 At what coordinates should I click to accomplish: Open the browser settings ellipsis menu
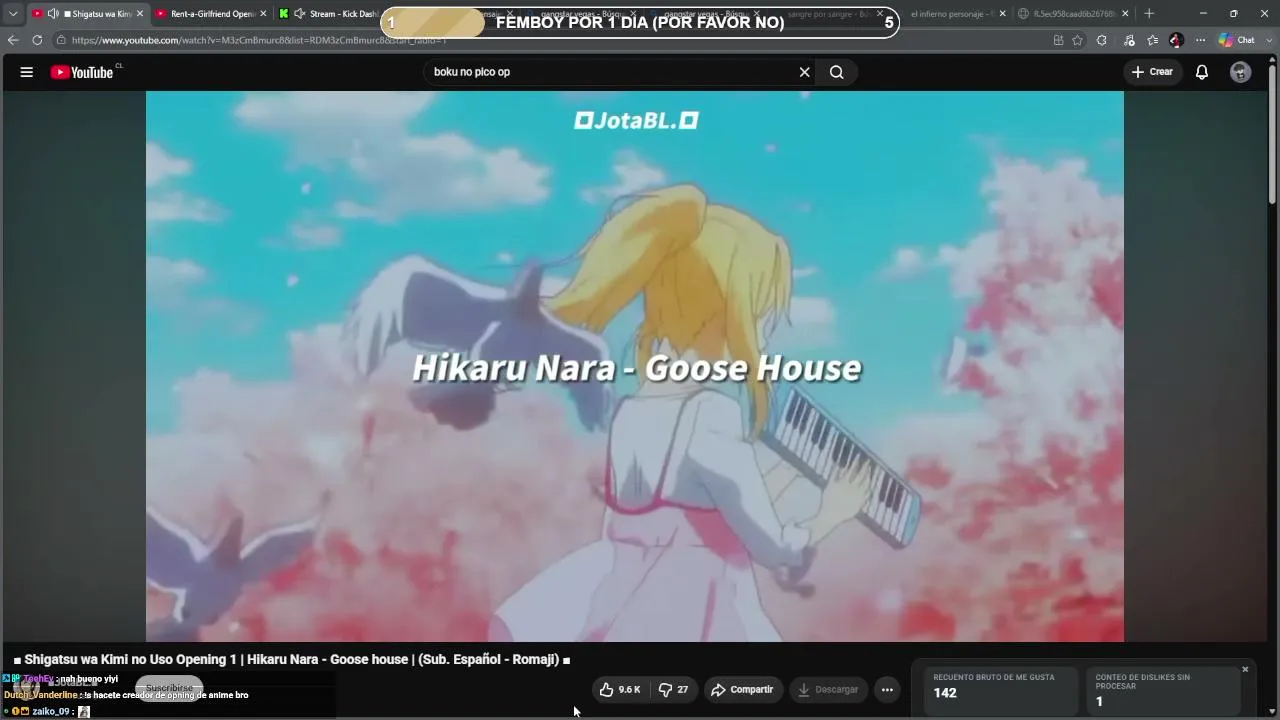click(1200, 40)
